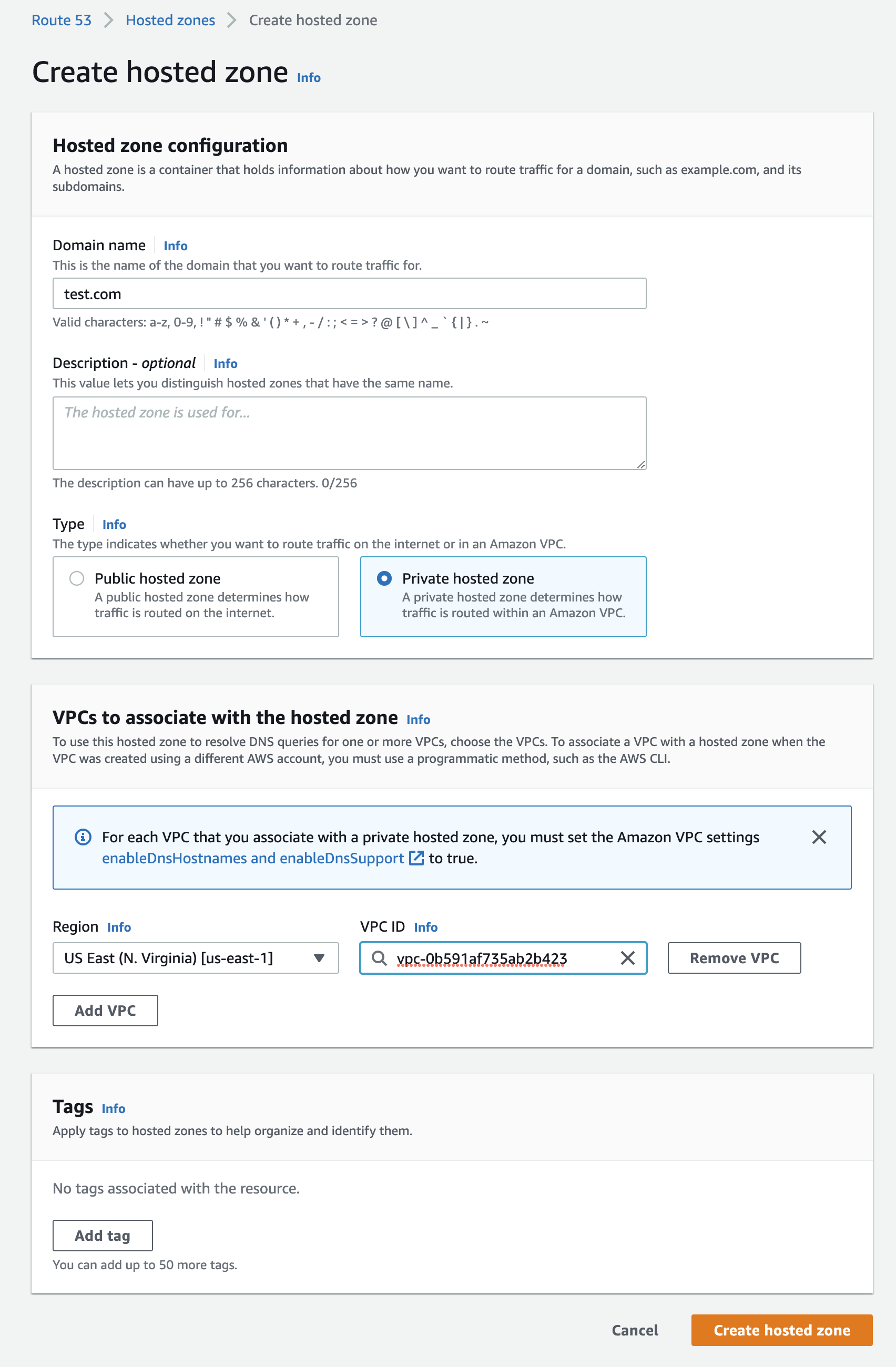
Task: Click the Region dropdown arrow
Action: [x=319, y=957]
